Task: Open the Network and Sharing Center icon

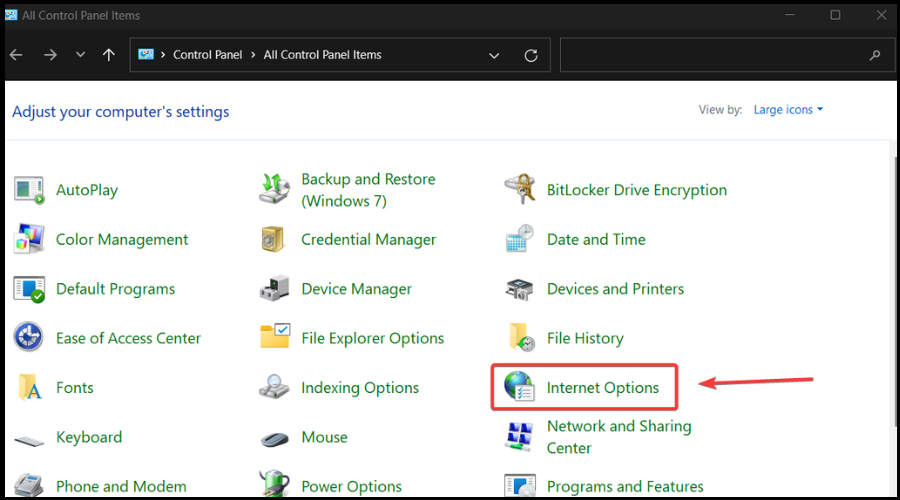Action: pyautogui.click(x=519, y=436)
